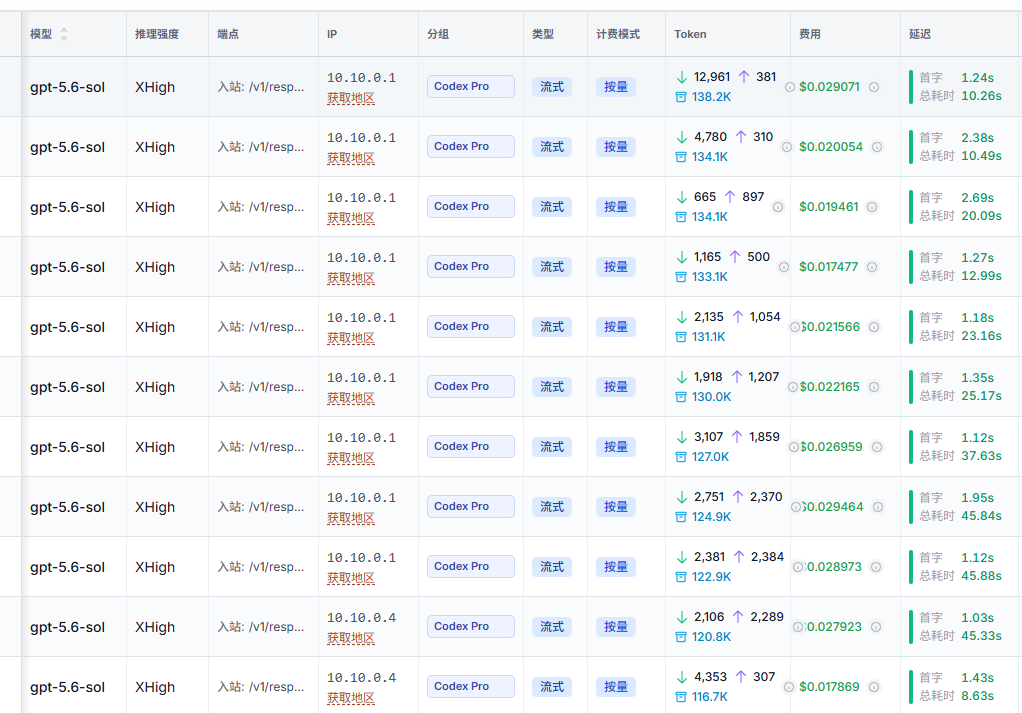This screenshot has height=713, width=1022.
Task: Click the info icon after cost $0.029071
Action: (874, 87)
